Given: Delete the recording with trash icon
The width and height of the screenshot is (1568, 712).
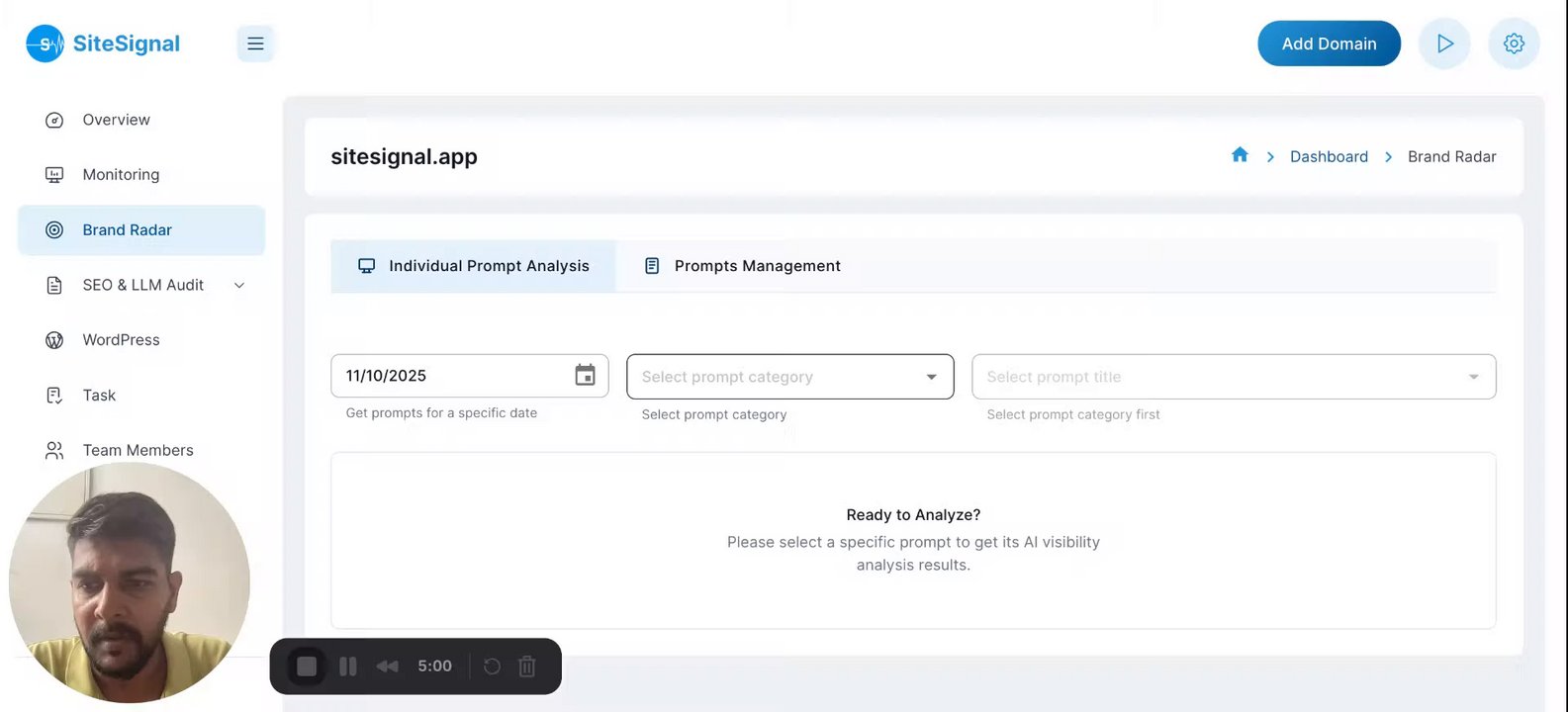Looking at the screenshot, I should point(527,667).
